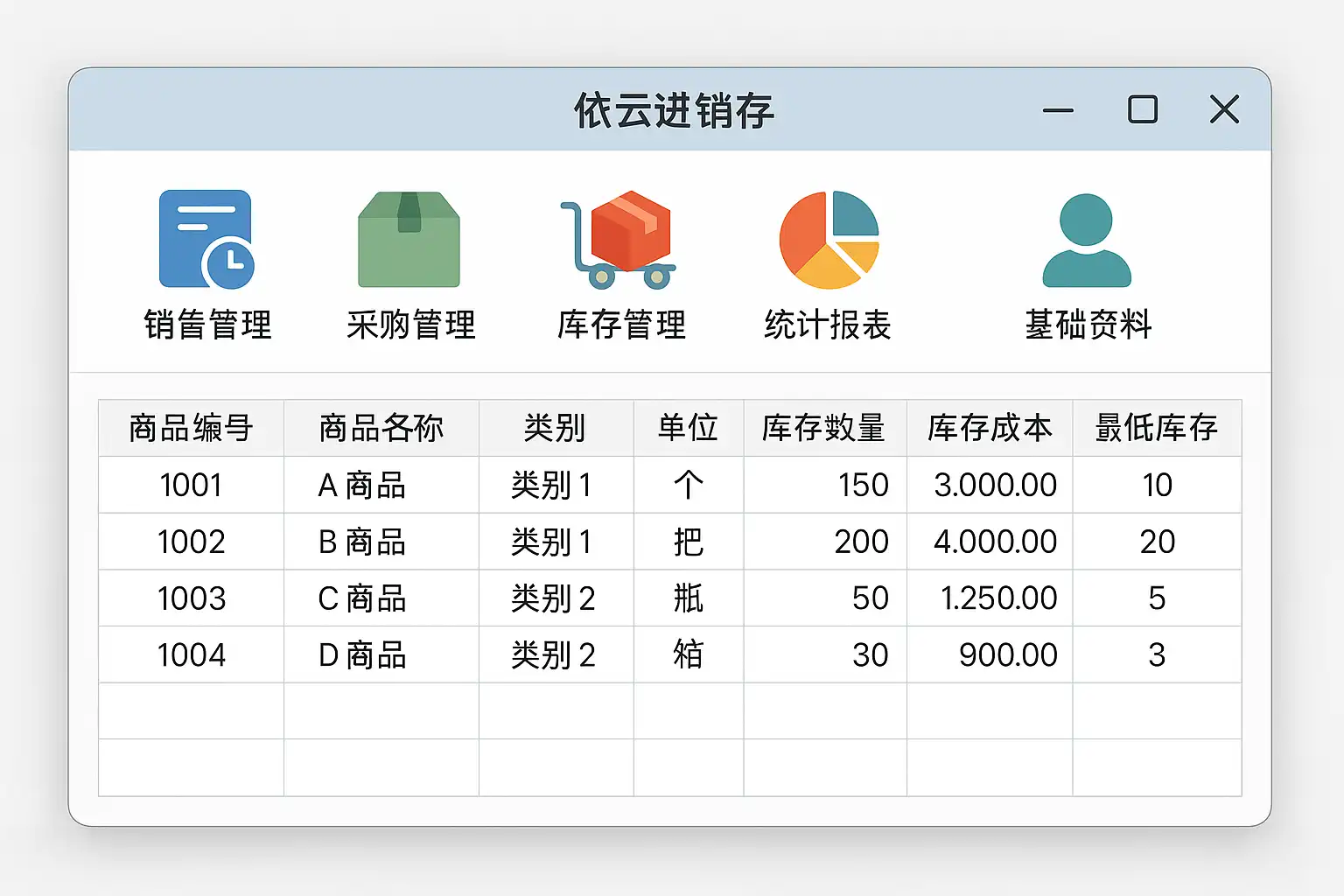
Task: Click the 商品名称 column header
Action: tap(381, 428)
